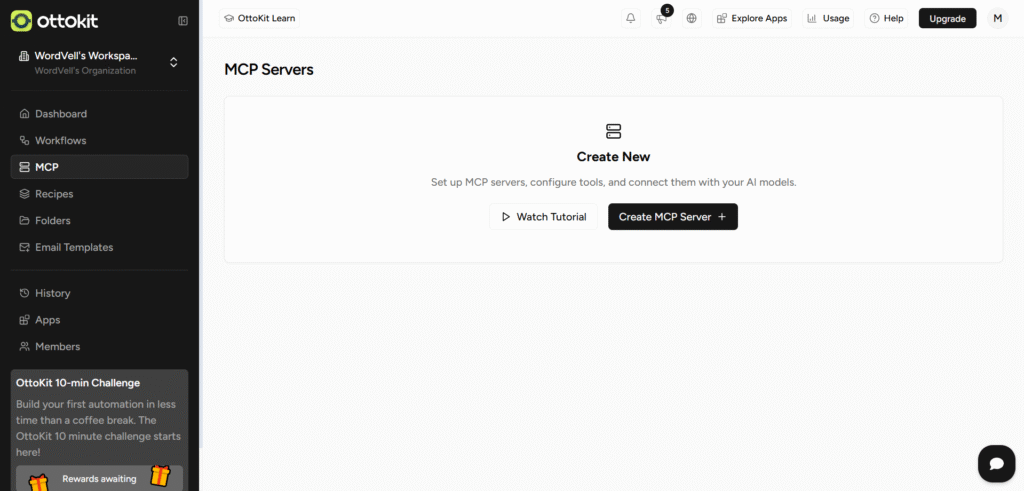
Task: Click the History clock icon
Action: click(x=24, y=293)
